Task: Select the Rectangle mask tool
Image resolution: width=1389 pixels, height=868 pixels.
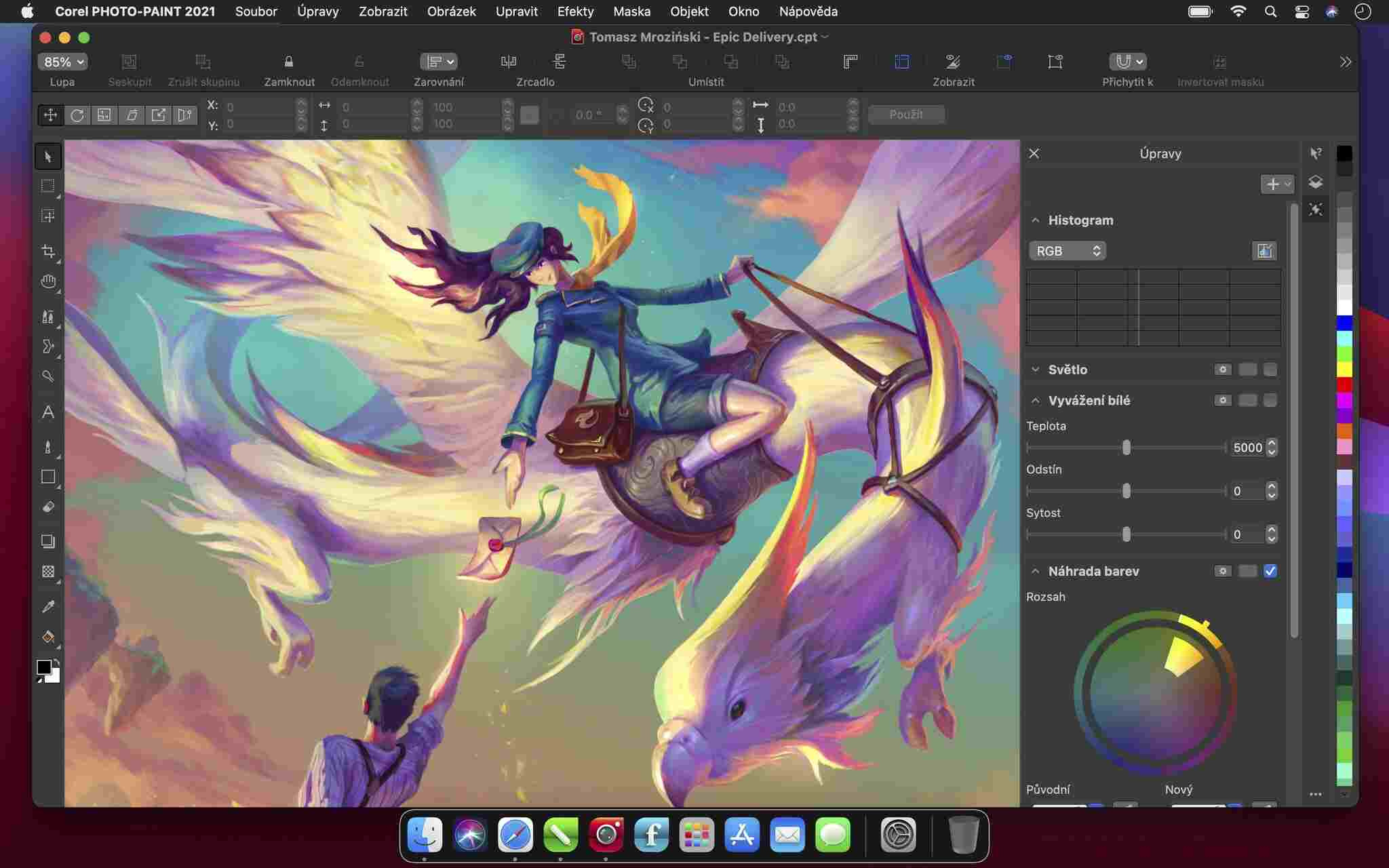Action: 47,186
